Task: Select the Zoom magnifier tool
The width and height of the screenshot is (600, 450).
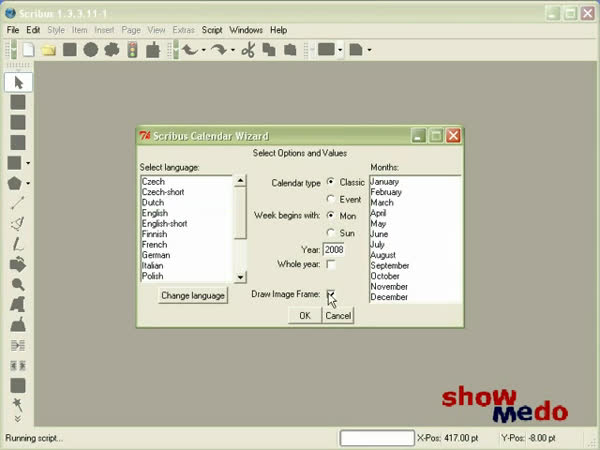Action: click(x=18, y=284)
